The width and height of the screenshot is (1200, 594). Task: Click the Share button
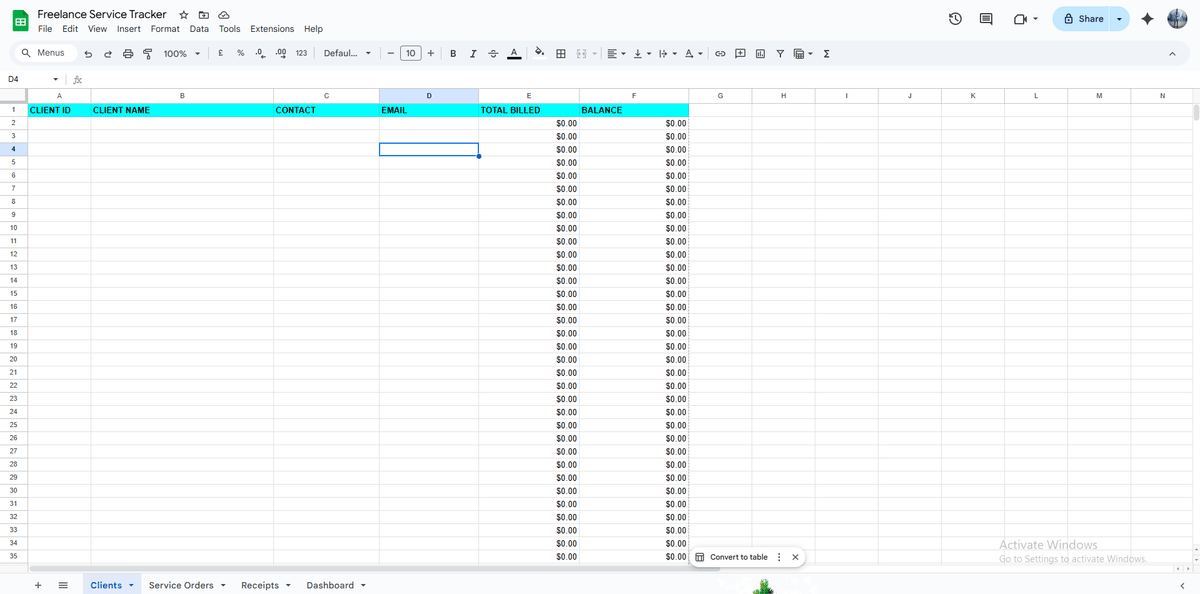1083,19
